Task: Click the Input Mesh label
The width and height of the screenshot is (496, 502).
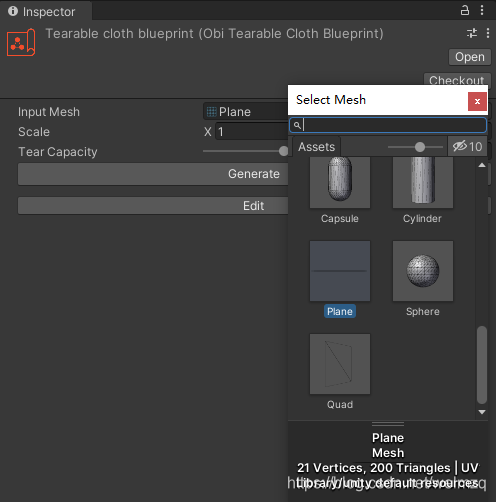Action: [x=49, y=112]
